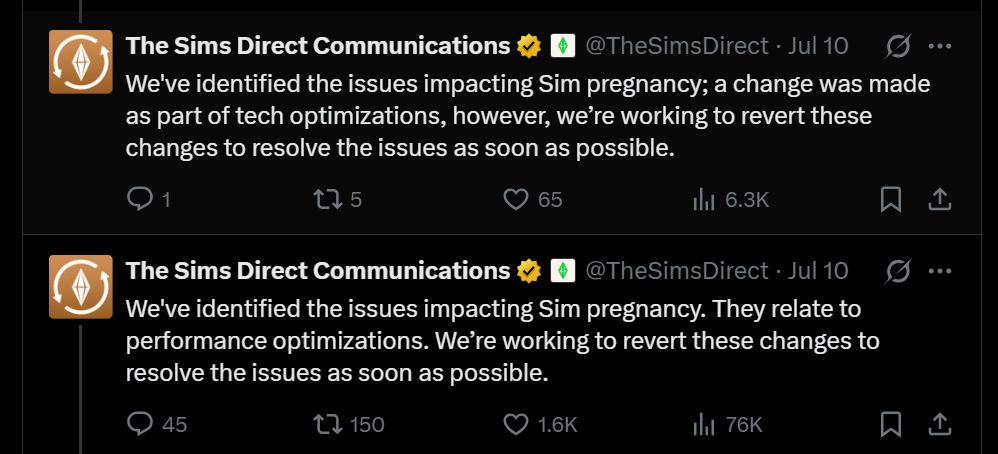The height and width of the screenshot is (454, 998).
Task: Click @TheSimsDirect handle on second tweet
Action: point(676,271)
